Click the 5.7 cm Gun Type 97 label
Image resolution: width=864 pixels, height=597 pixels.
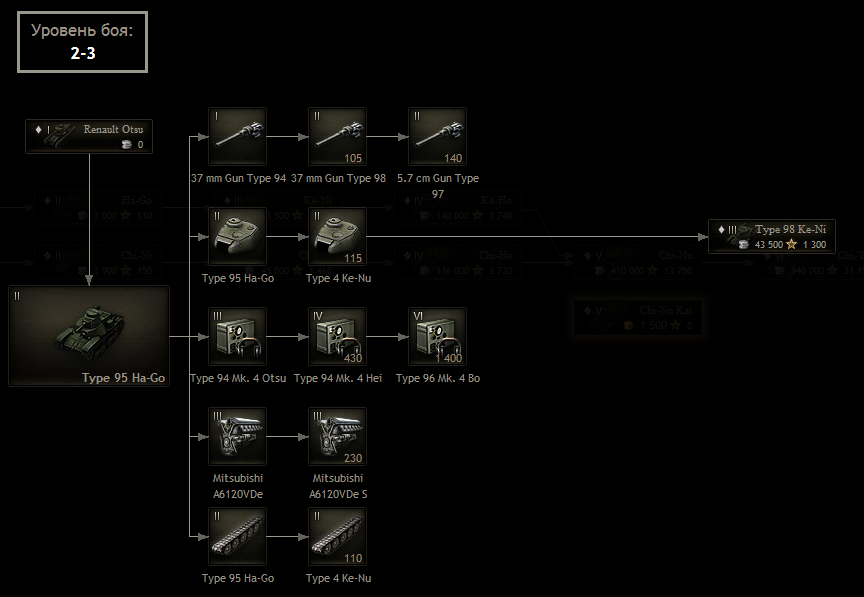pos(437,185)
